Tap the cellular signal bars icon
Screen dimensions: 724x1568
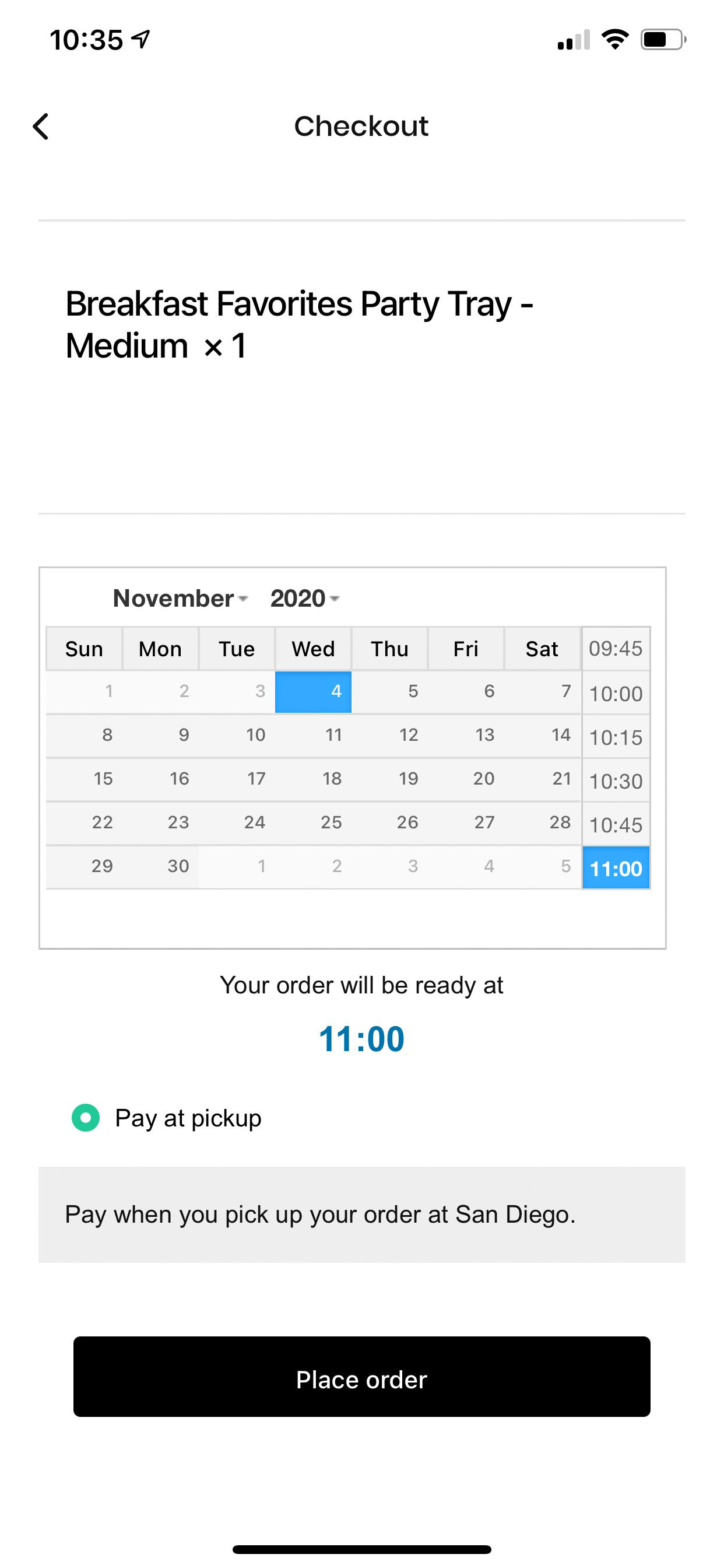[x=574, y=40]
